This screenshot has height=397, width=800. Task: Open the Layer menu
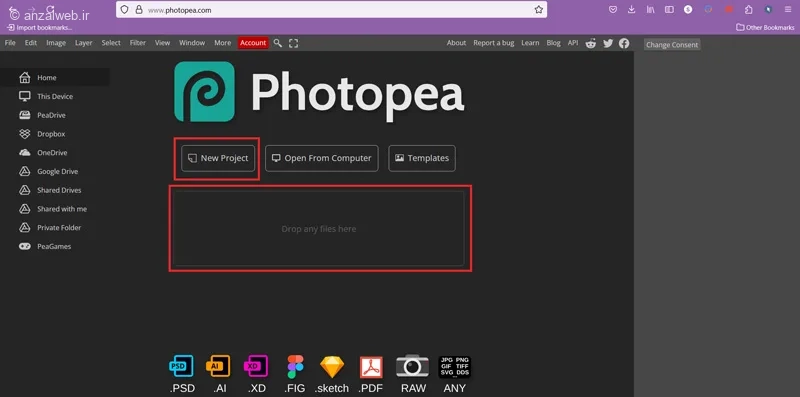pyautogui.click(x=84, y=43)
